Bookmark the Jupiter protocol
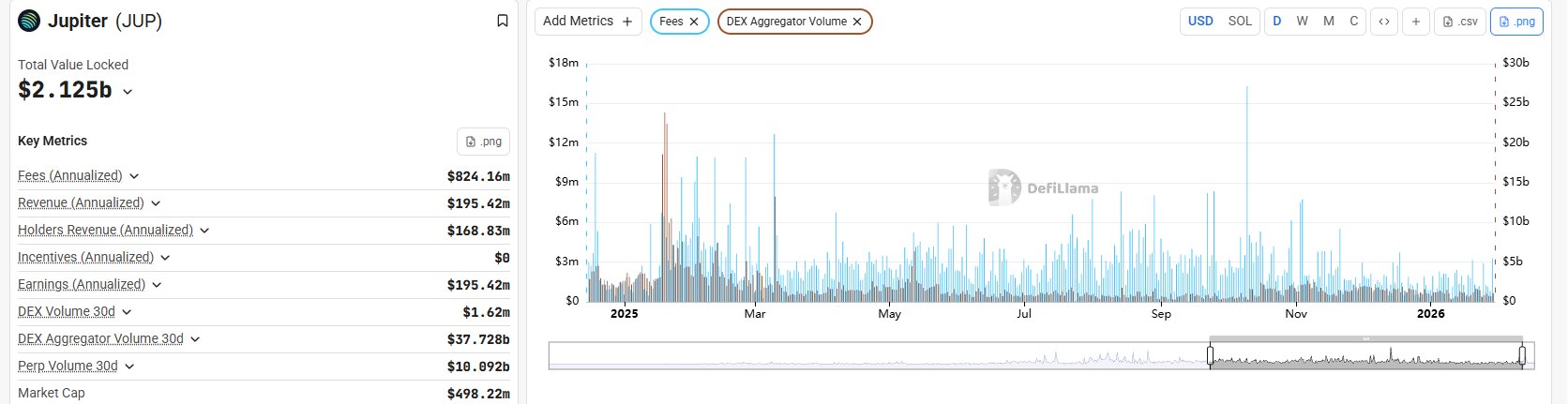The width and height of the screenshot is (1568, 404). point(503,21)
